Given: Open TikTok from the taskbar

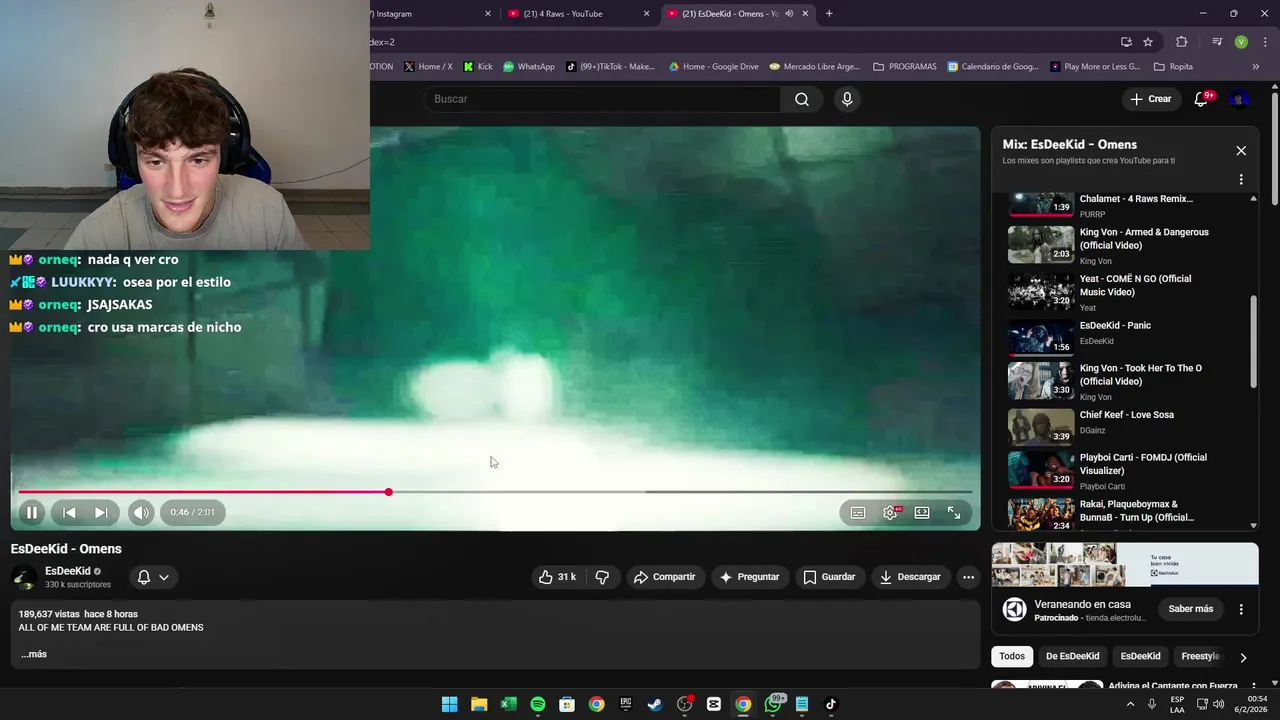Looking at the screenshot, I should pyautogui.click(x=831, y=704).
